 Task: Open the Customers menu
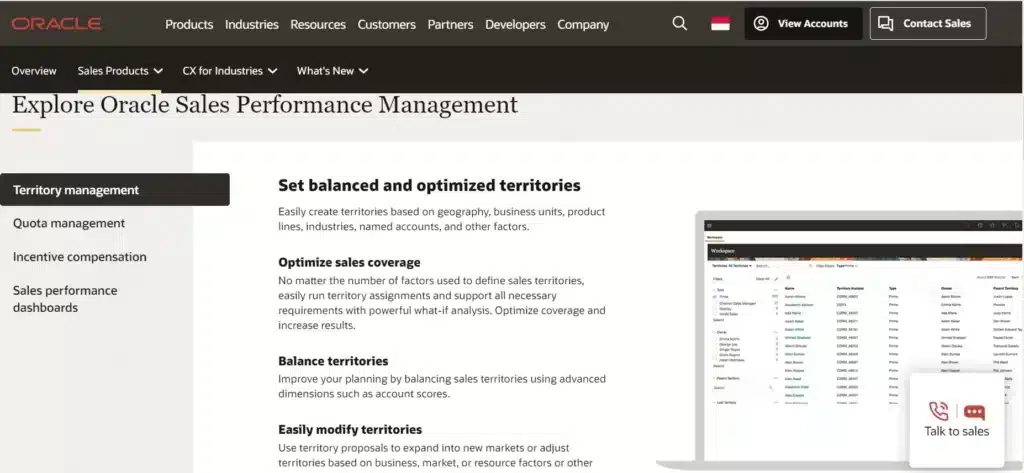(387, 24)
